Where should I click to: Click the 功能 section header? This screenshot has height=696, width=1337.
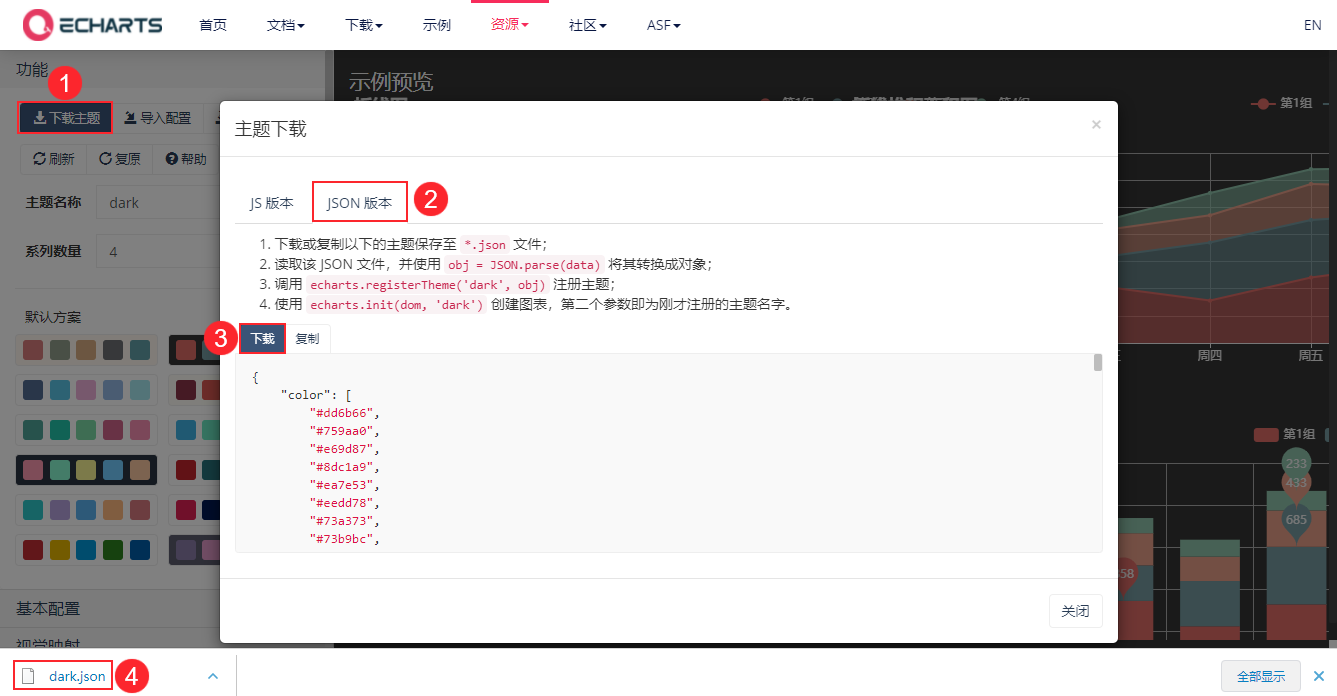click(163, 69)
